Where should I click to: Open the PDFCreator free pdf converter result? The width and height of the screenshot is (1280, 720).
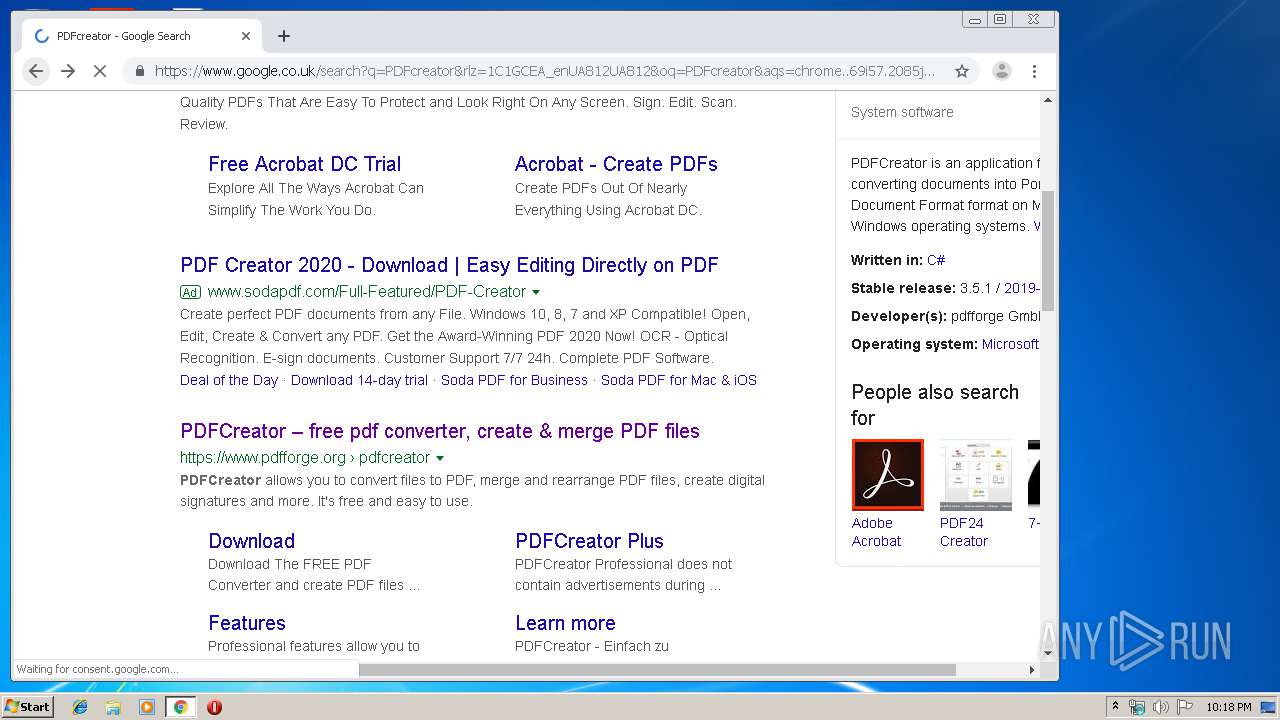tap(440, 431)
